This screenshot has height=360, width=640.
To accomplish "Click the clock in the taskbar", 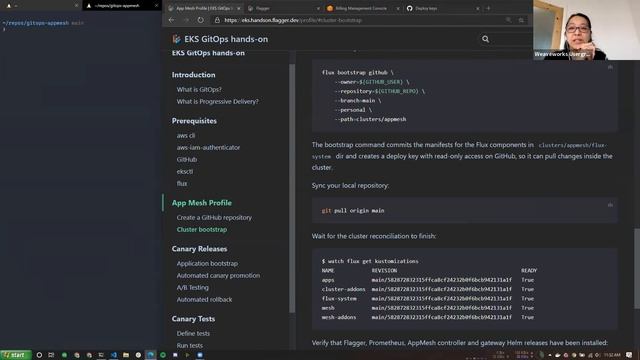I will click(x=612, y=355).
